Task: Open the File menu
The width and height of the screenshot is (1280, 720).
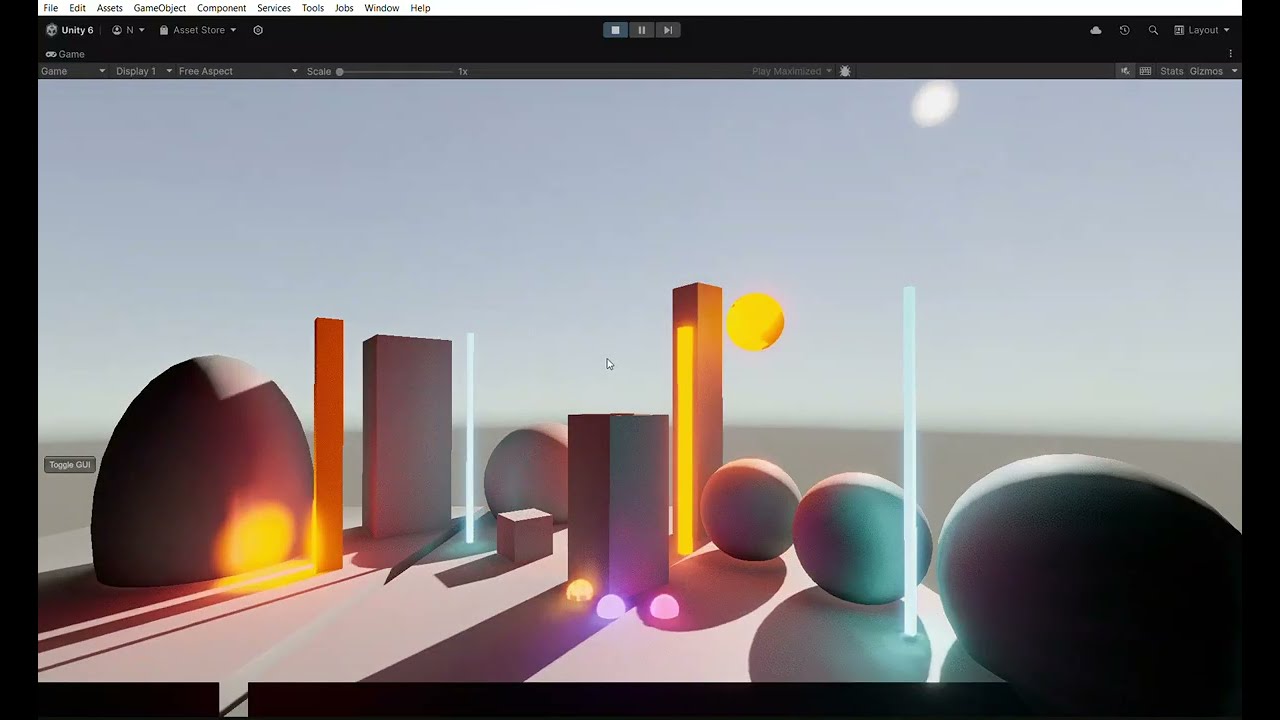Action: 50,8
